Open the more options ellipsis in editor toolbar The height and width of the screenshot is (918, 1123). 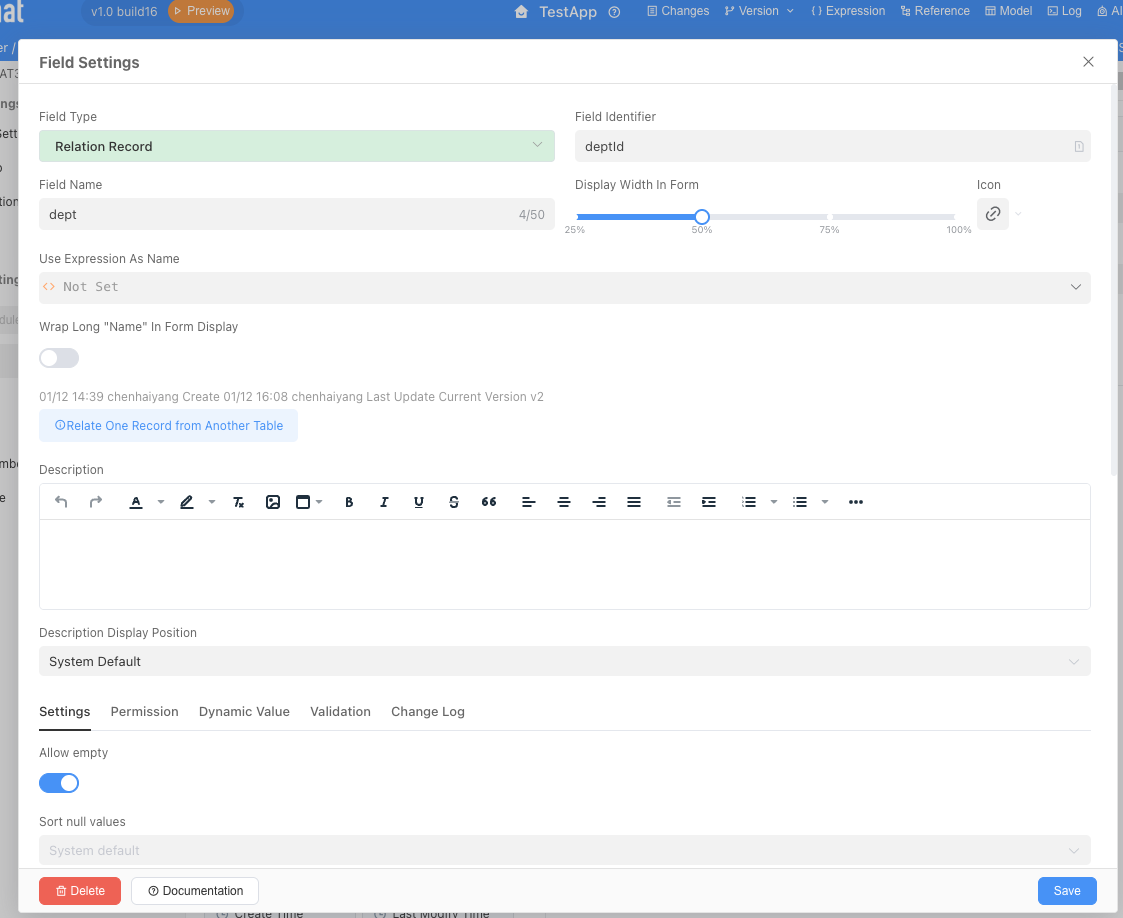click(x=856, y=502)
